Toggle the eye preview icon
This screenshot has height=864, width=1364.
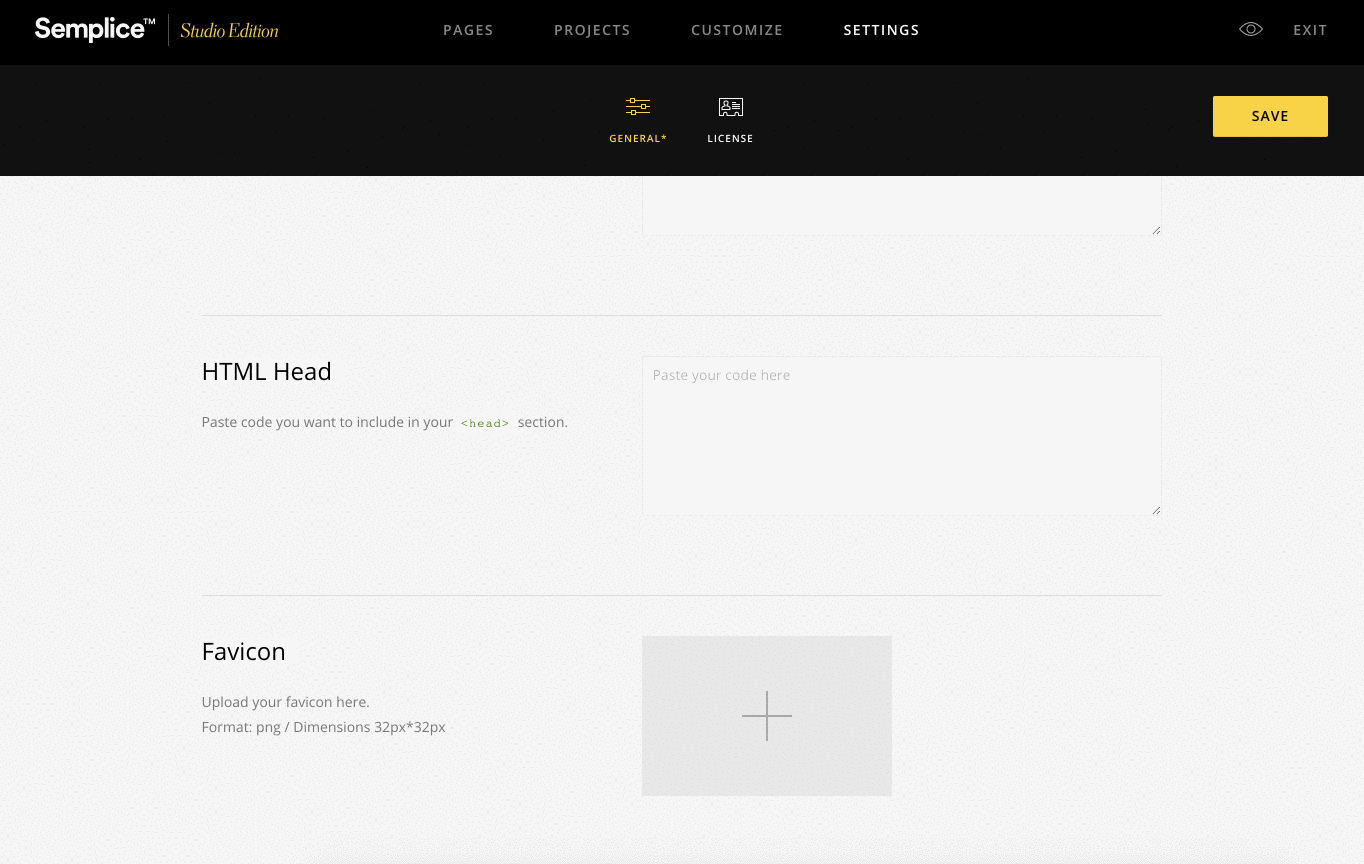point(1250,30)
